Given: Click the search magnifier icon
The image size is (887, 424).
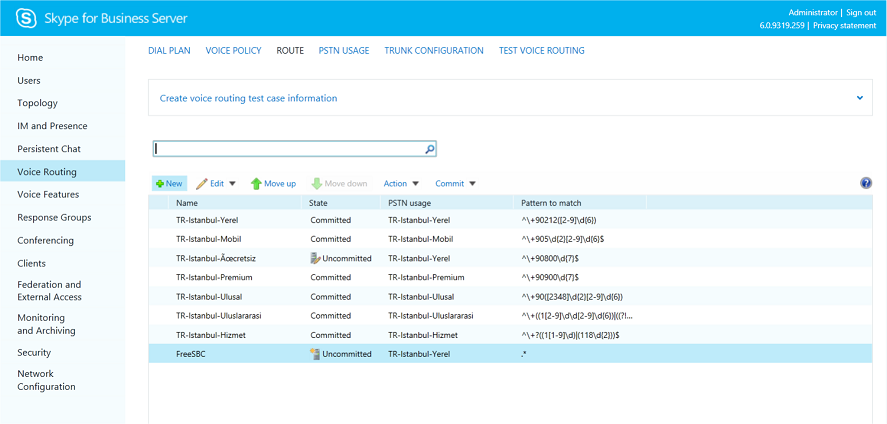Looking at the screenshot, I should [x=429, y=149].
